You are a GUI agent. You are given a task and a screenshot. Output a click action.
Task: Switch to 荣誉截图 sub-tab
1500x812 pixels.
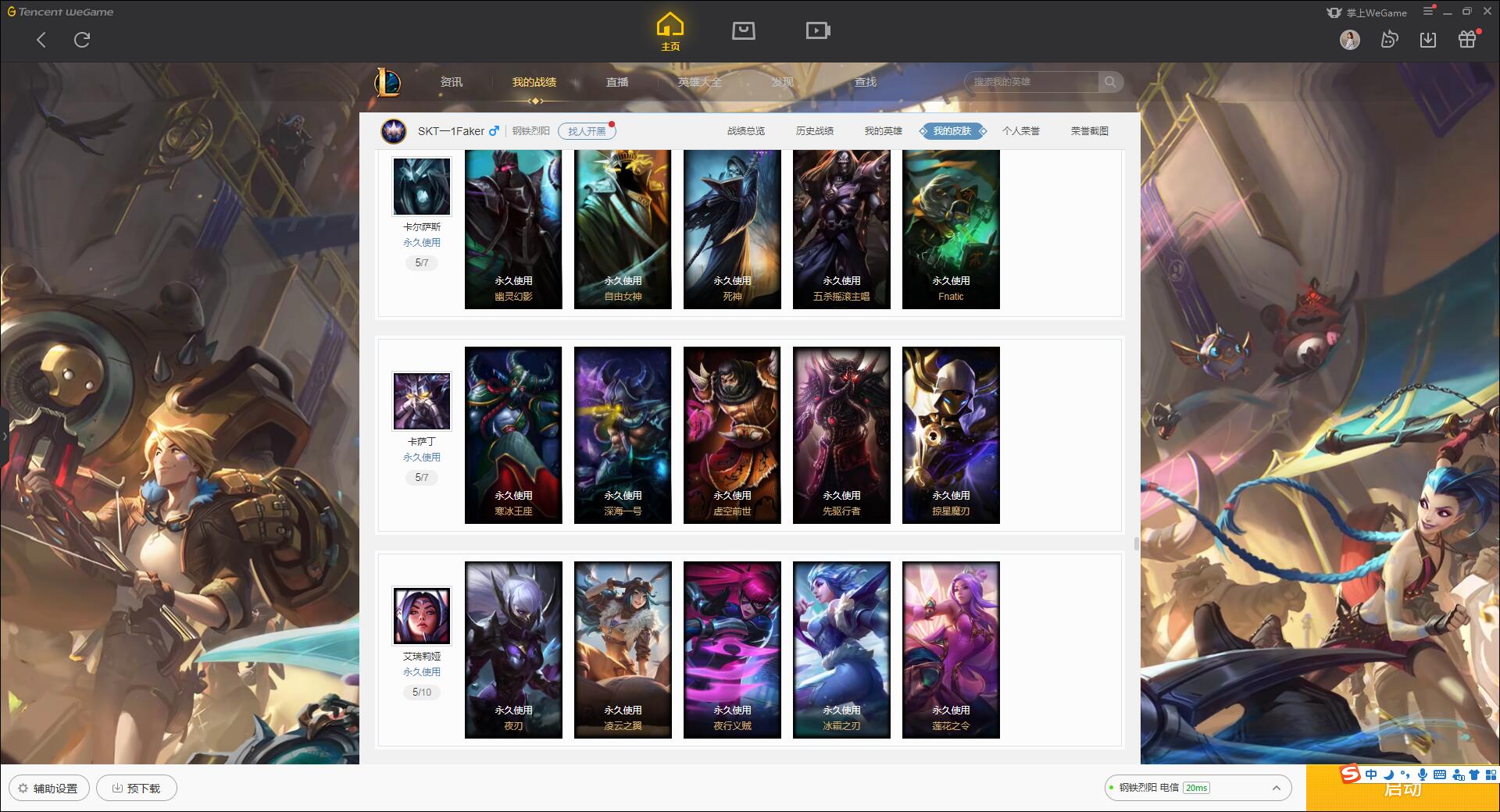pyautogui.click(x=1090, y=131)
